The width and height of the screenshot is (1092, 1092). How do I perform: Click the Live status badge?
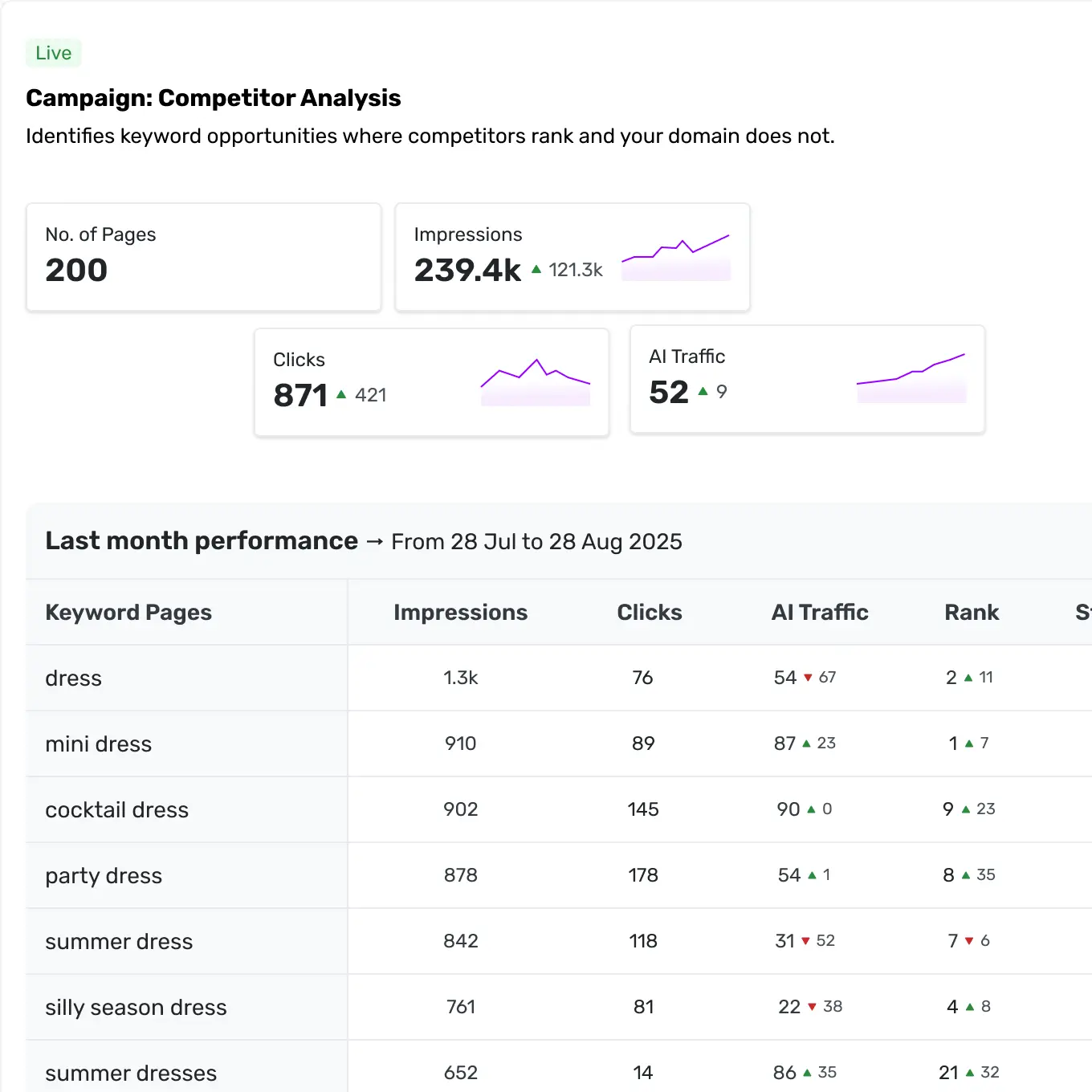(54, 53)
